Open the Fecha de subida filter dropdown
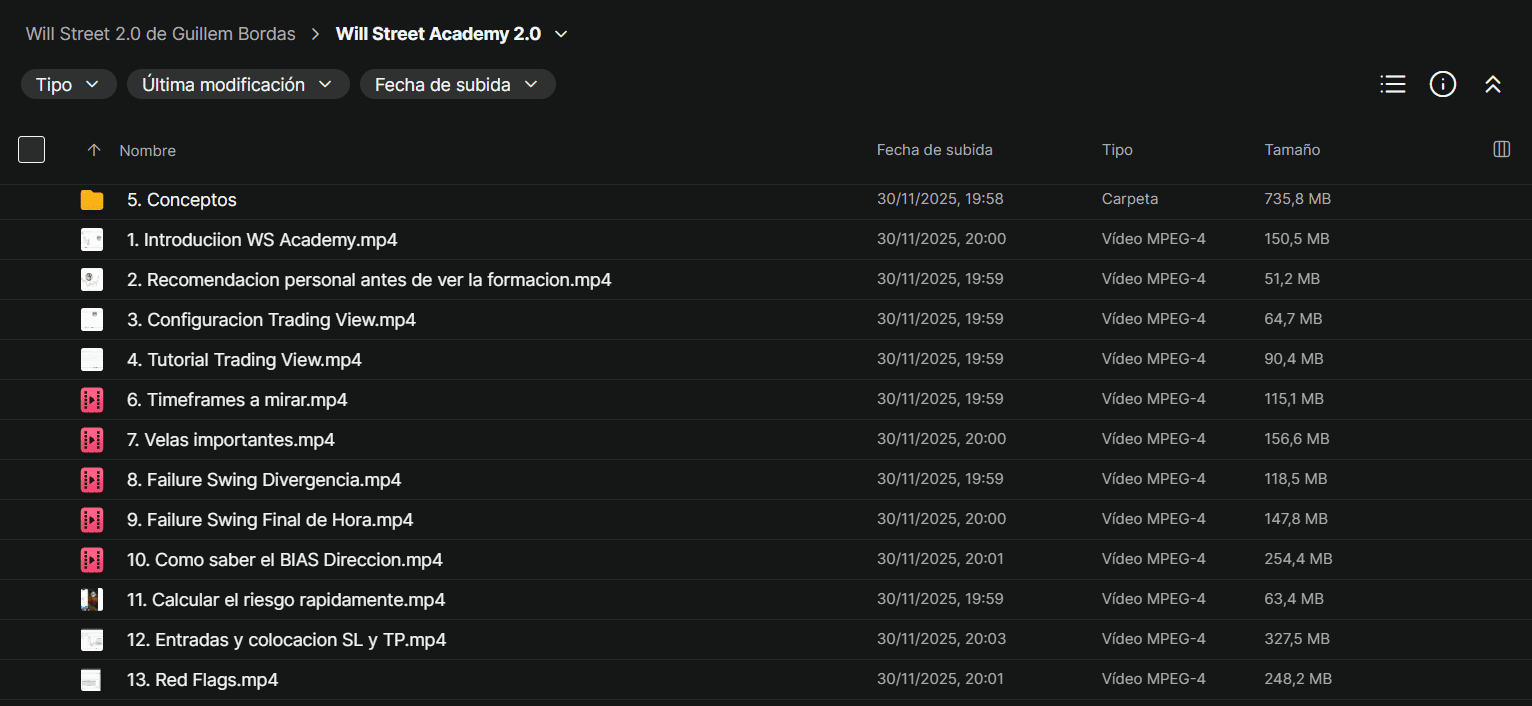 [457, 85]
